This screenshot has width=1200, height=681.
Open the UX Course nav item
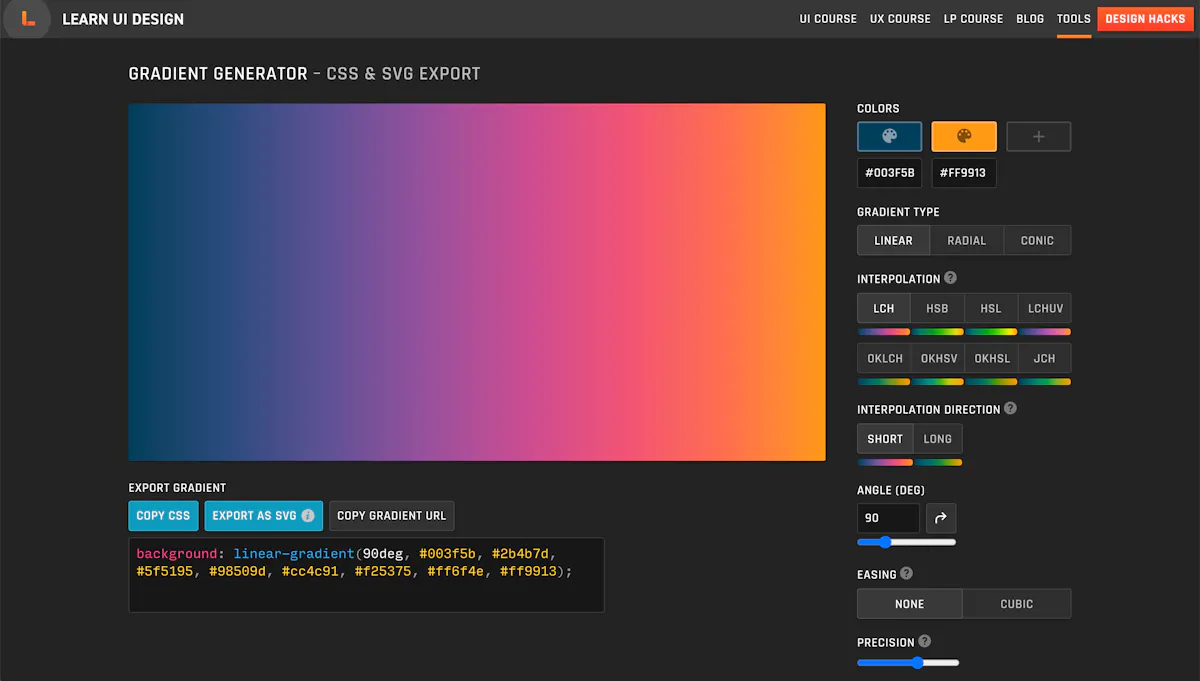[x=900, y=19]
